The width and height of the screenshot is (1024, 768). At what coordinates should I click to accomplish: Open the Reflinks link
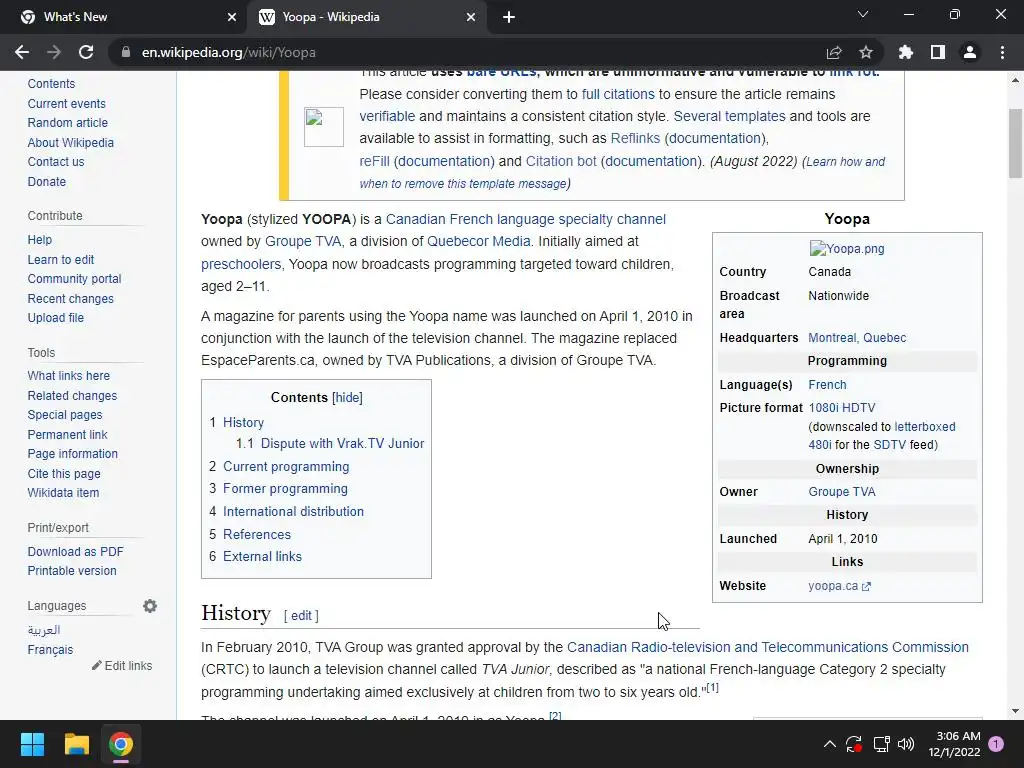pos(635,138)
